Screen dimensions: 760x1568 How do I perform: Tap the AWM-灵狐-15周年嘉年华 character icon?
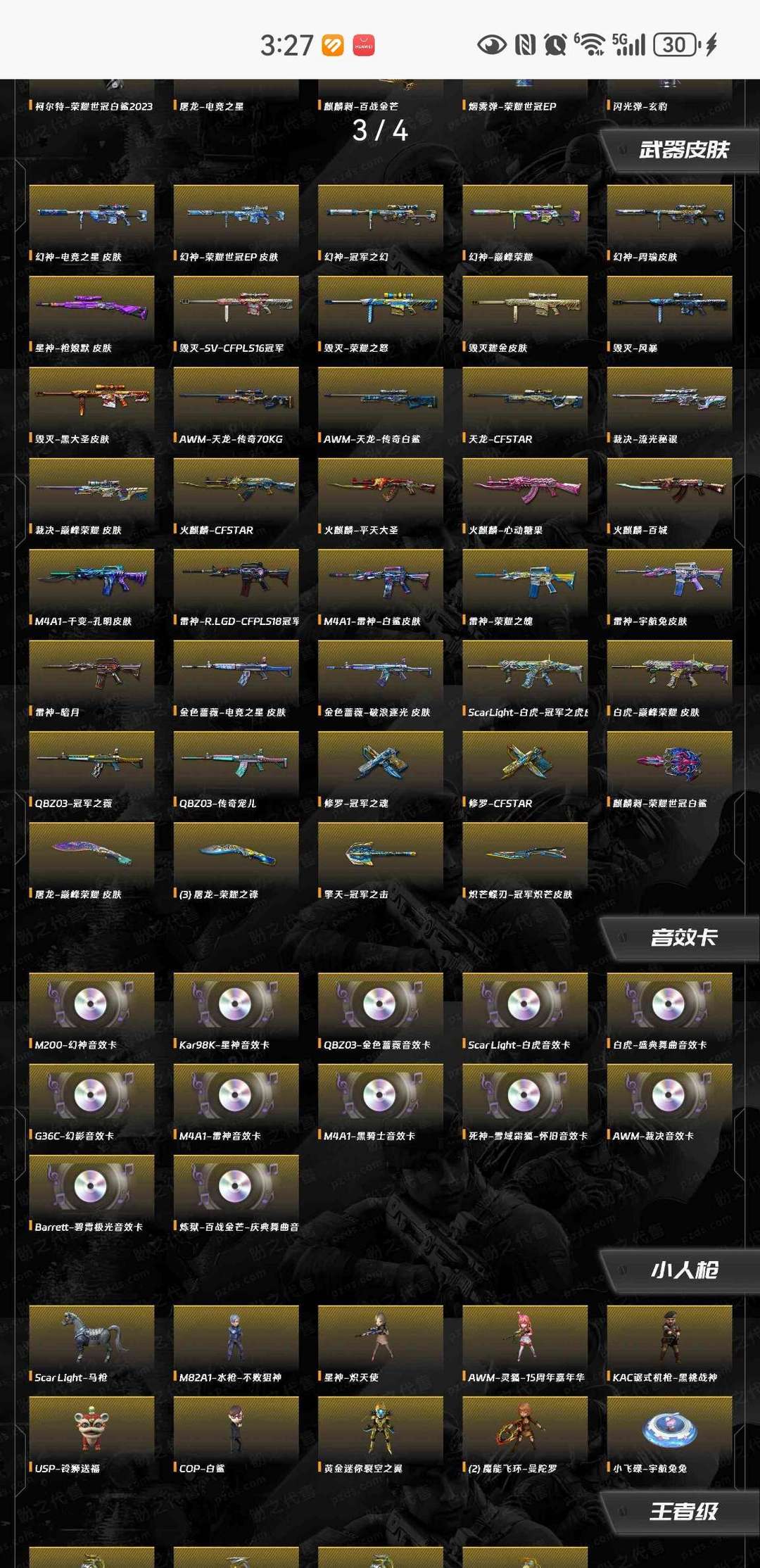click(x=525, y=1335)
